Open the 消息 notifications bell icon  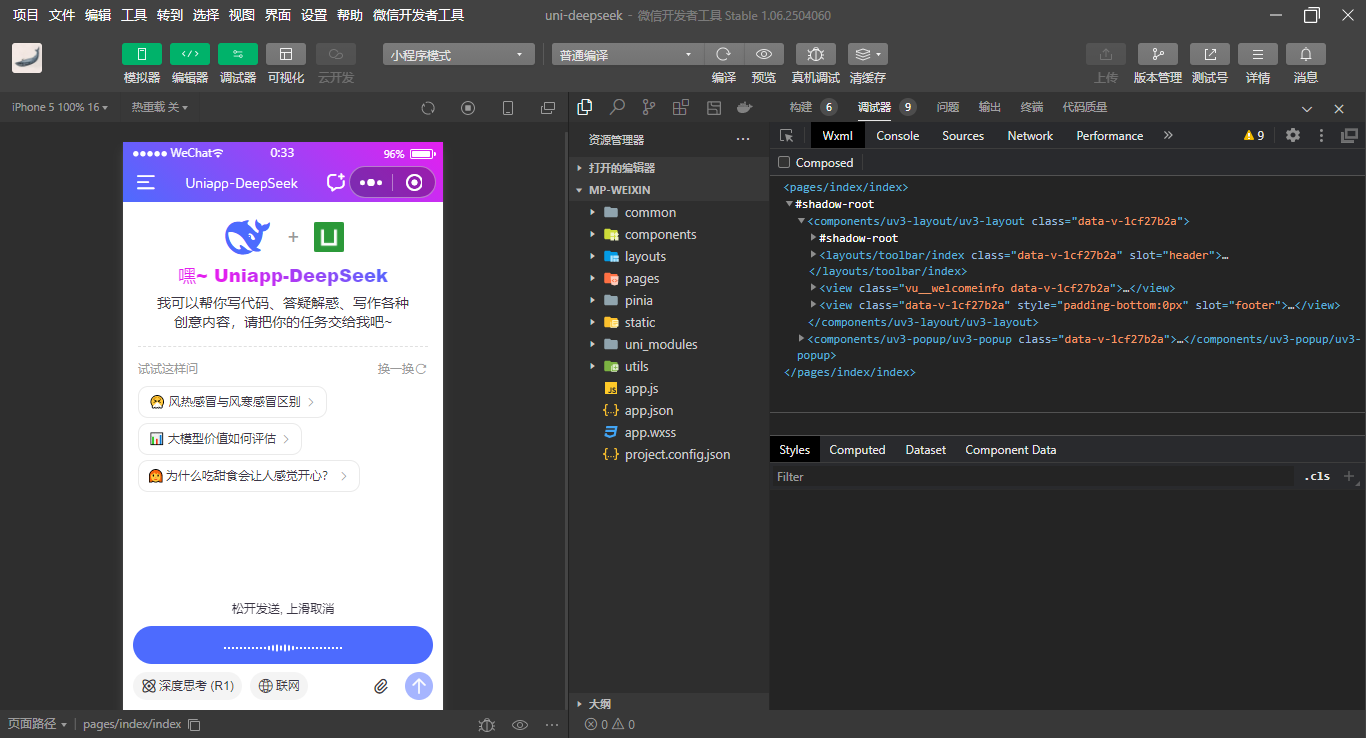click(x=1306, y=54)
